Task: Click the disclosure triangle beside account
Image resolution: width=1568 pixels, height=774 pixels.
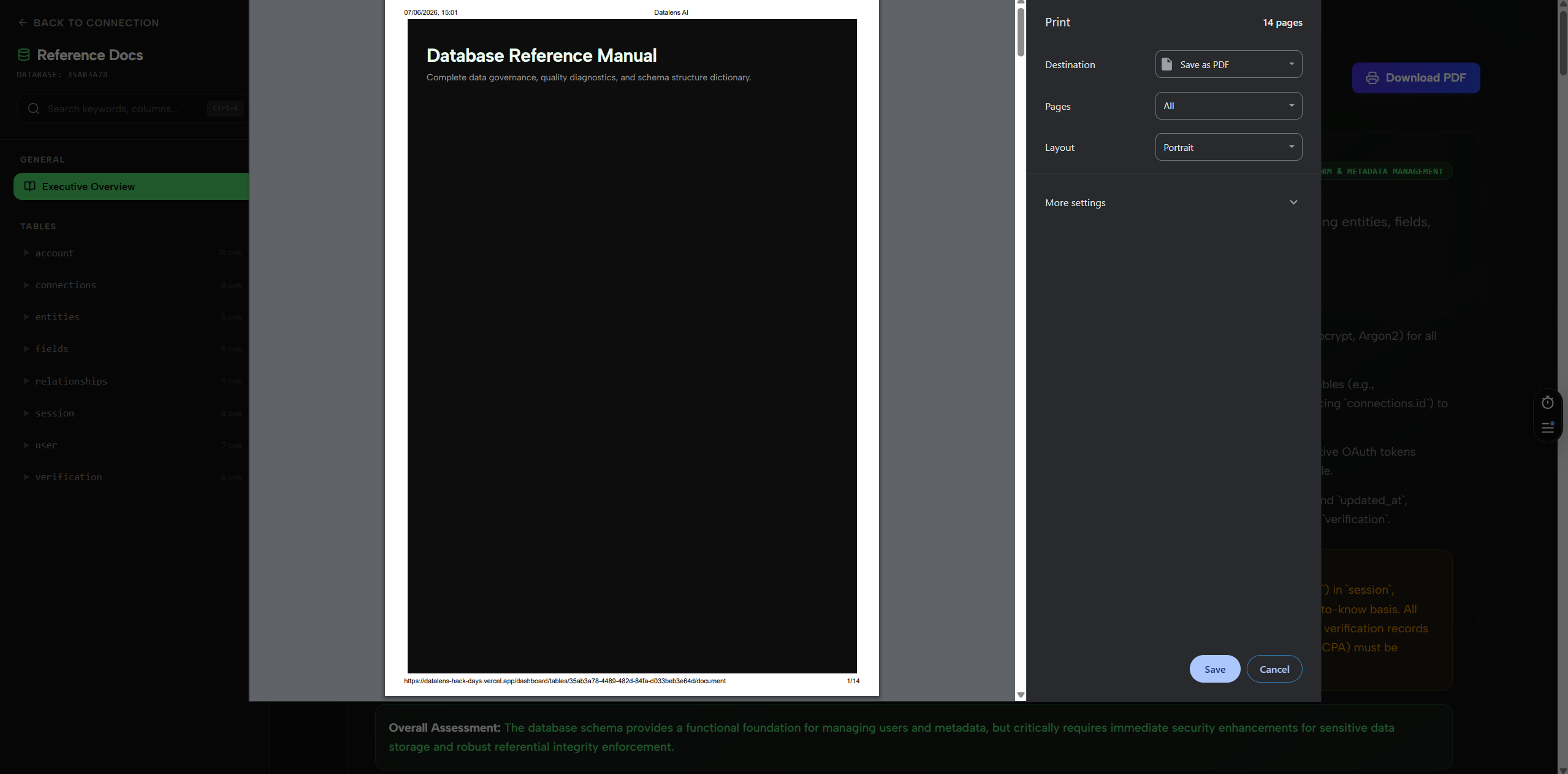Action: click(x=26, y=253)
